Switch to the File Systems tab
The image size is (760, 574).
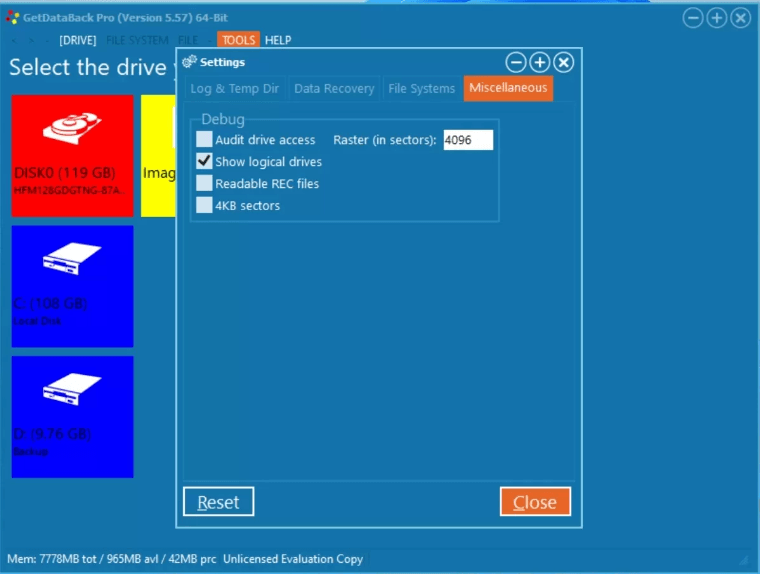tap(422, 89)
